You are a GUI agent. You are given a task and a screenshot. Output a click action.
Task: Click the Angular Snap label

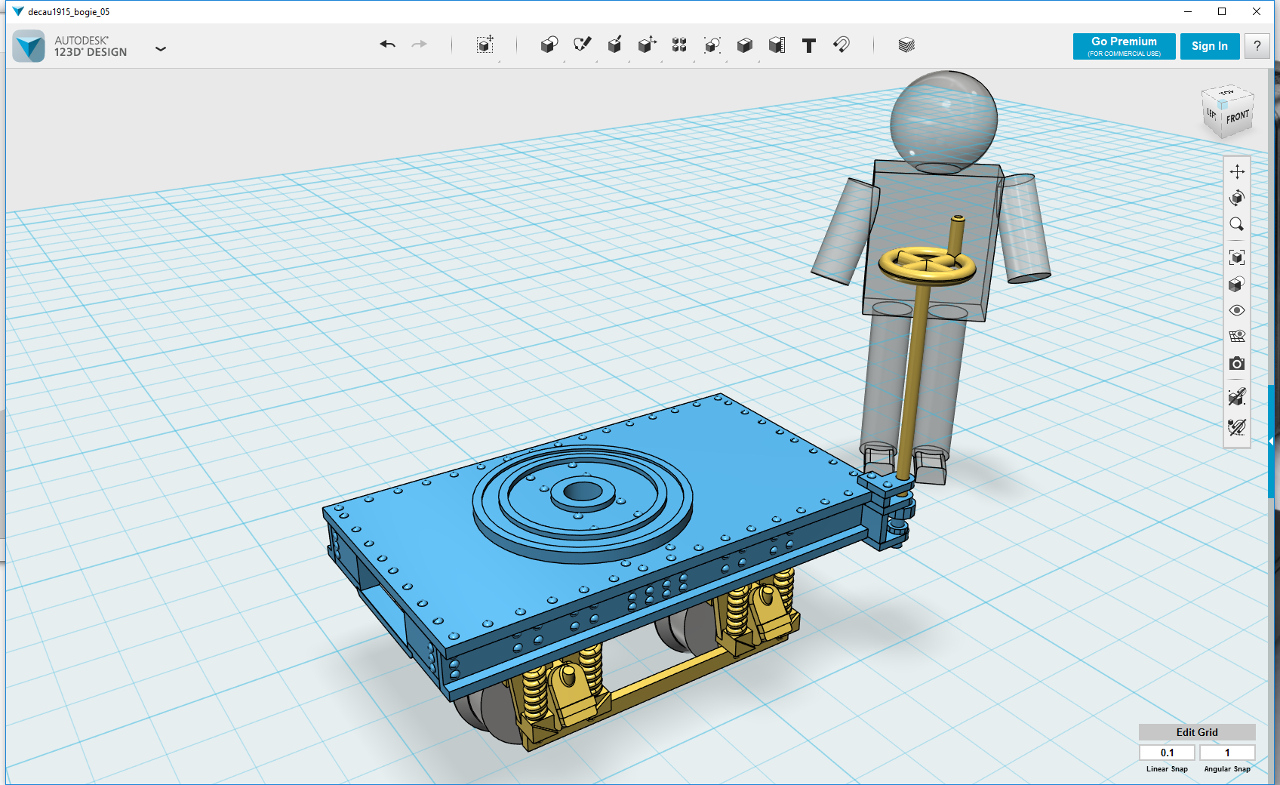pos(1227,769)
